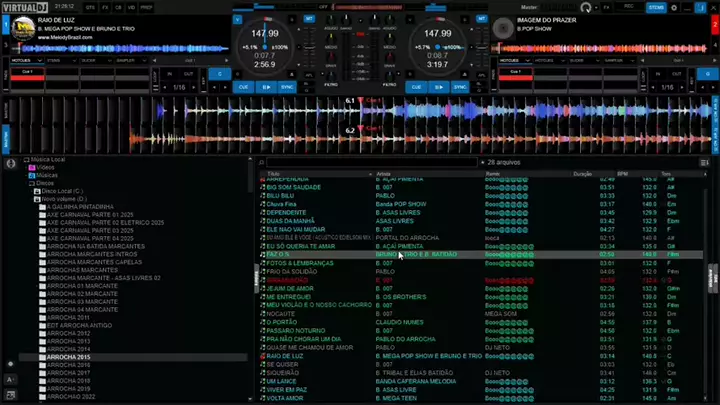Click the right deck eject icon

pos(464,74)
